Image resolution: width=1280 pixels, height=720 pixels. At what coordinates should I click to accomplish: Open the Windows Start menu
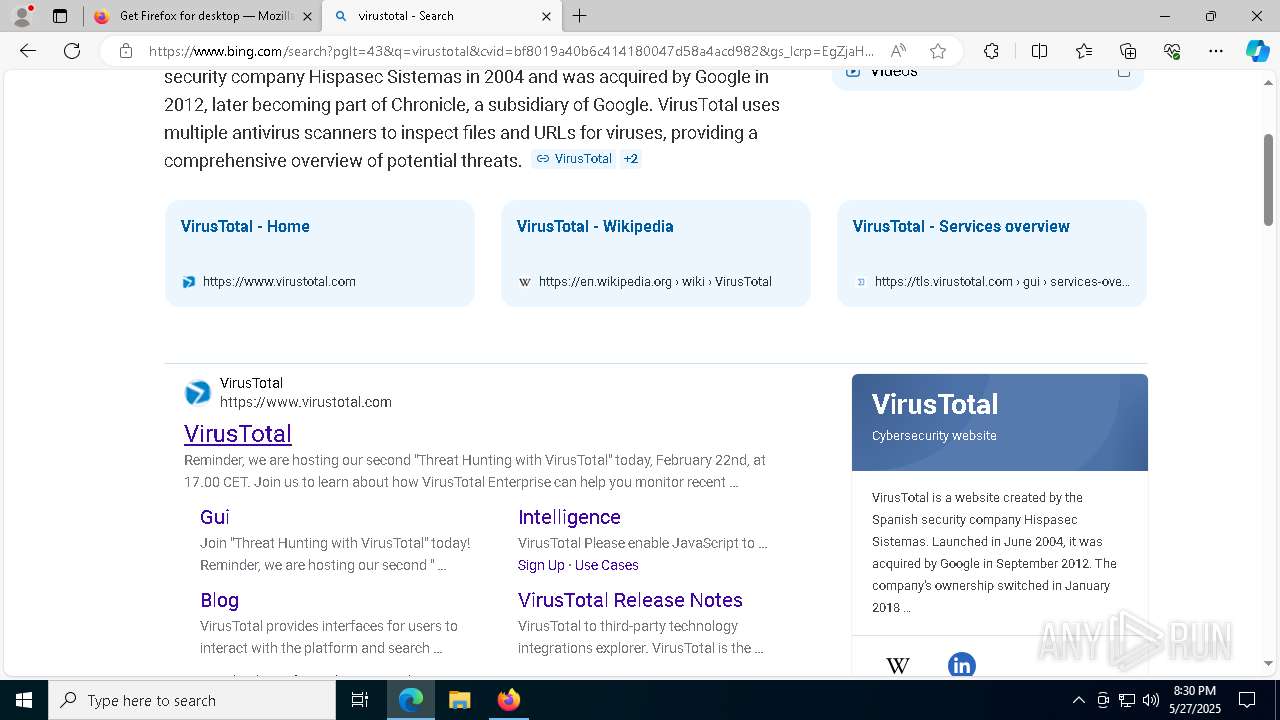(24, 700)
